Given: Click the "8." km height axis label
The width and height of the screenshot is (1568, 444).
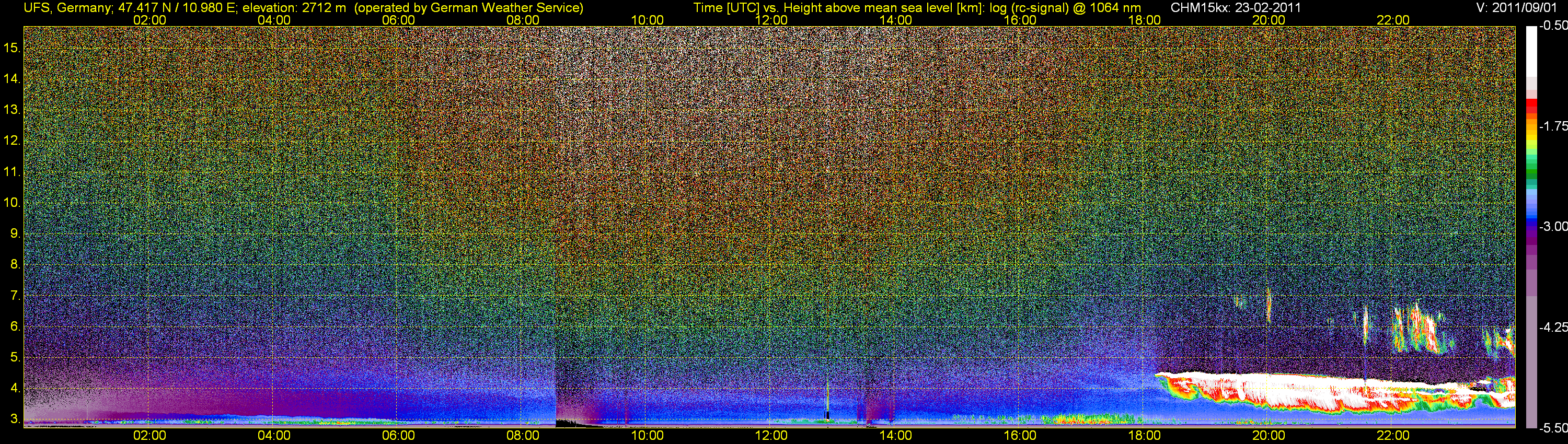Looking at the screenshot, I should point(15,265).
